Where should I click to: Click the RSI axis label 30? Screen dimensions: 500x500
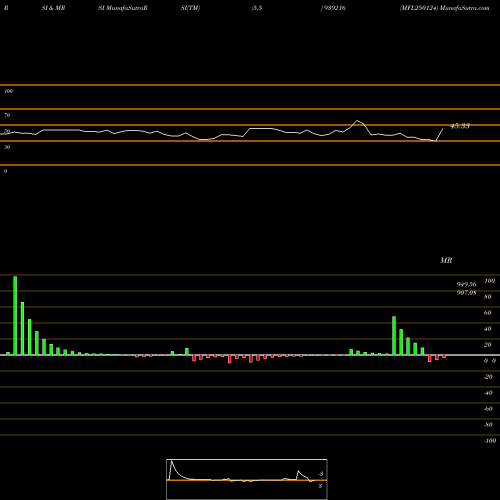tap(7, 147)
